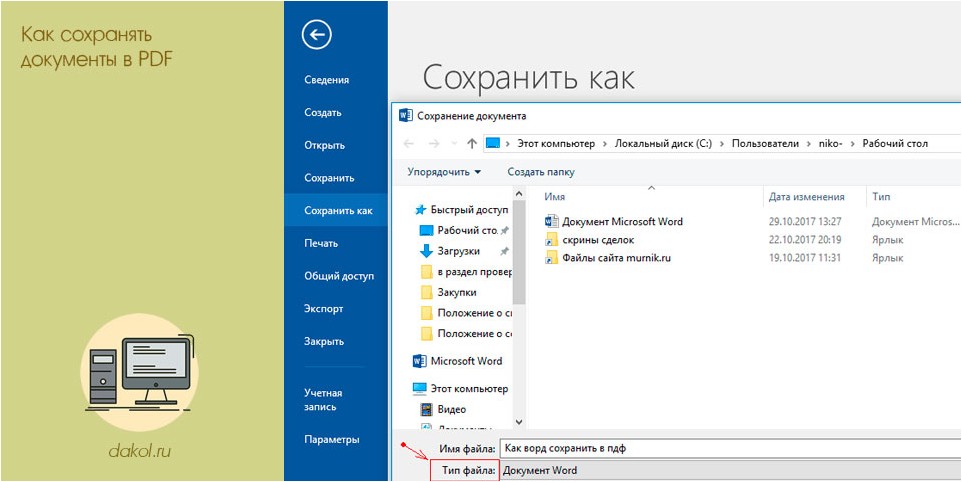Screen dimensions: 962x482
Task: Choose Сохранить in the backstage menu
Action: click(329, 178)
